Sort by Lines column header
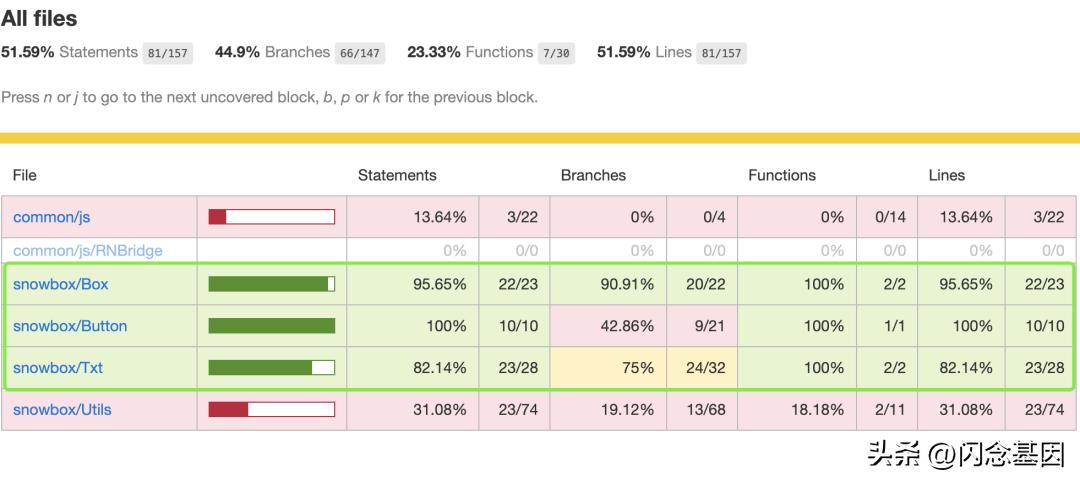Image resolution: width=1080 pixels, height=482 pixels. [946, 175]
